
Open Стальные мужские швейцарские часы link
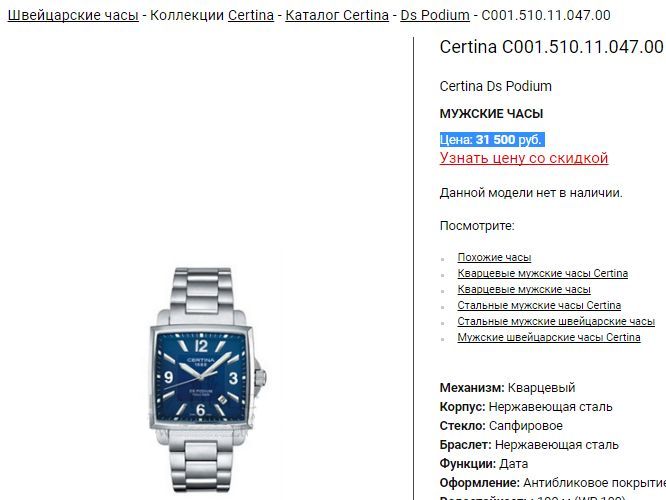[556, 322]
